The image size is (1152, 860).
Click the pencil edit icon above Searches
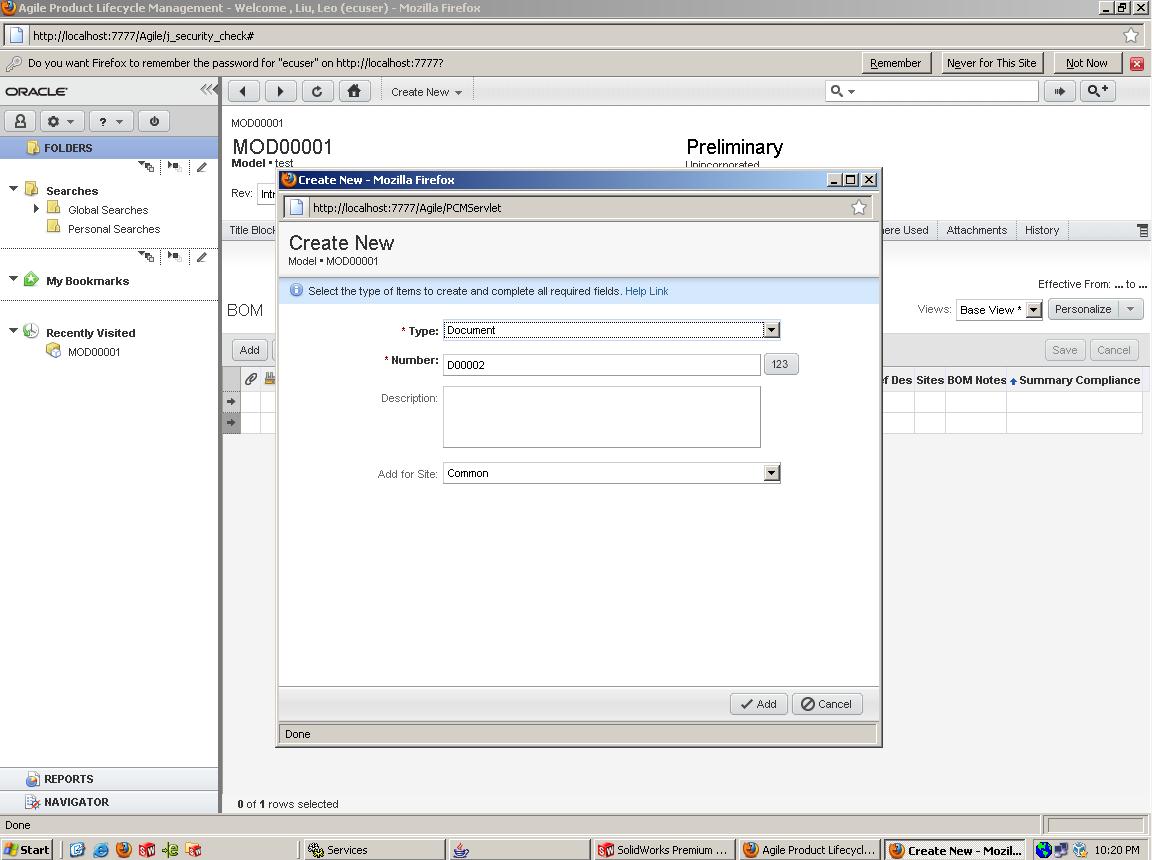pyautogui.click(x=201, y=167)
